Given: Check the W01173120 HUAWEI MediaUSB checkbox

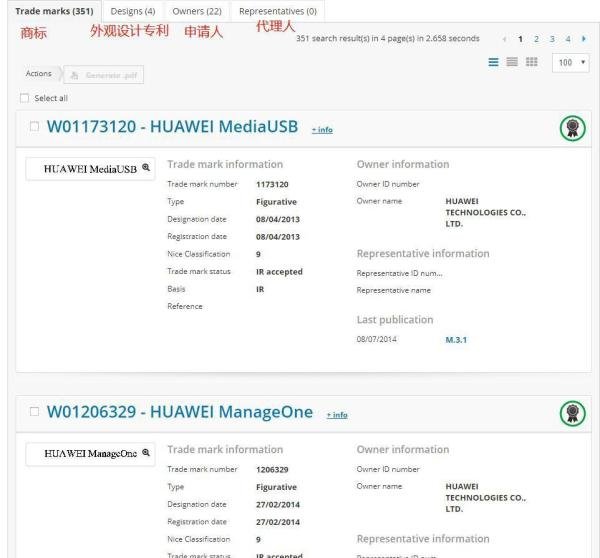Looking at the screenshot, I should (34, 126).
